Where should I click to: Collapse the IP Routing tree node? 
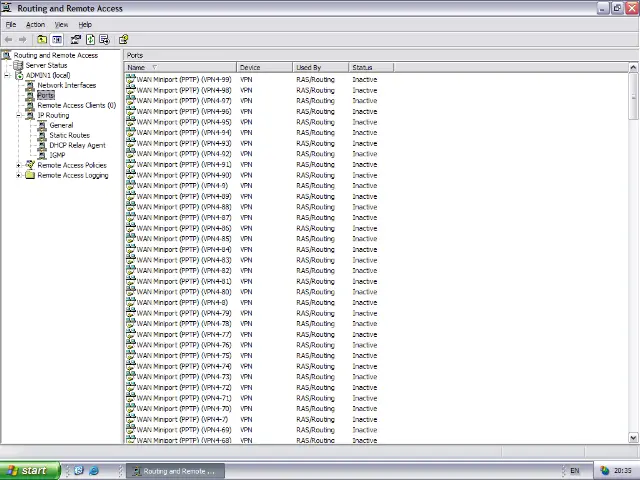[x=18, y=116]
